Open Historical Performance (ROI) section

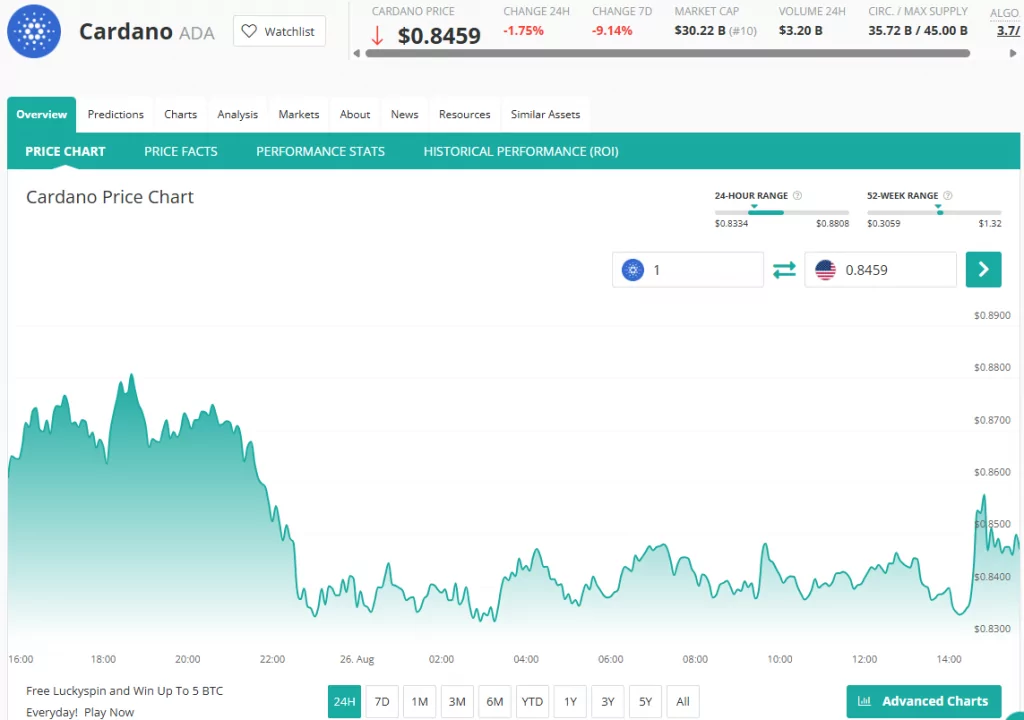(520, 151)
